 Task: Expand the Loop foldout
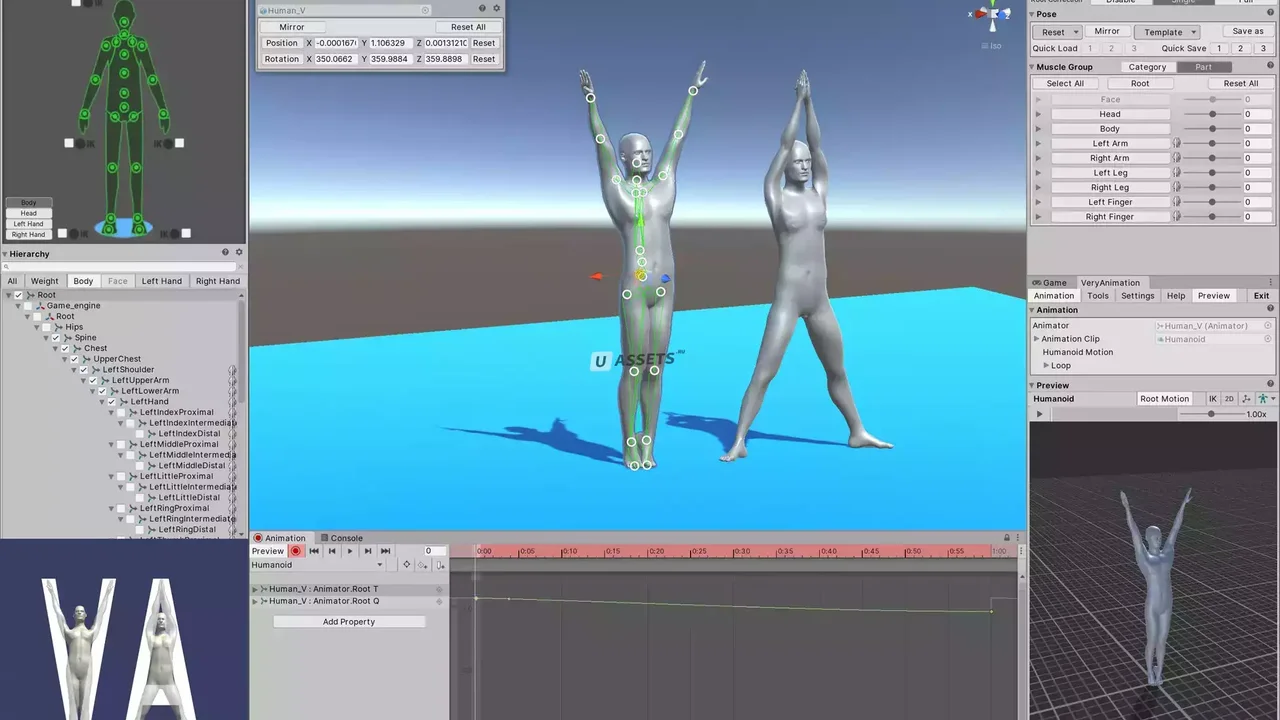pos(1046,366)
